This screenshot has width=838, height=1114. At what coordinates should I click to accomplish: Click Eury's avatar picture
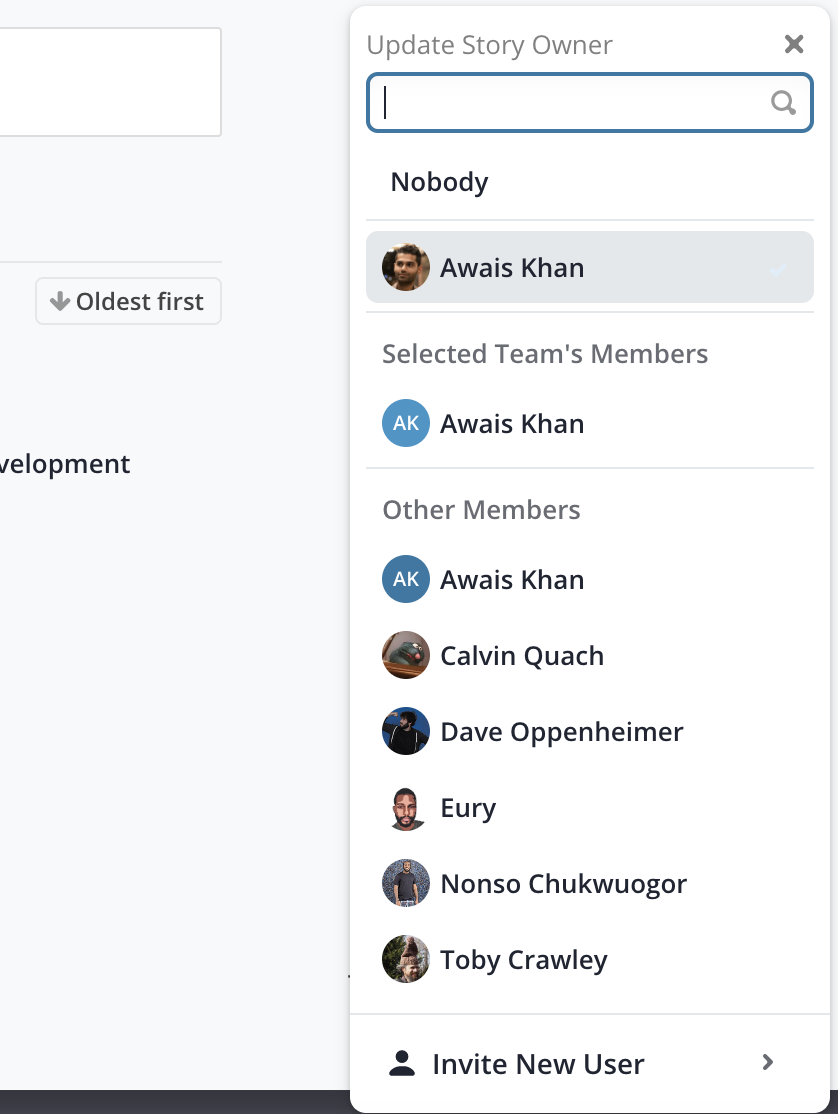click(406, 807)
